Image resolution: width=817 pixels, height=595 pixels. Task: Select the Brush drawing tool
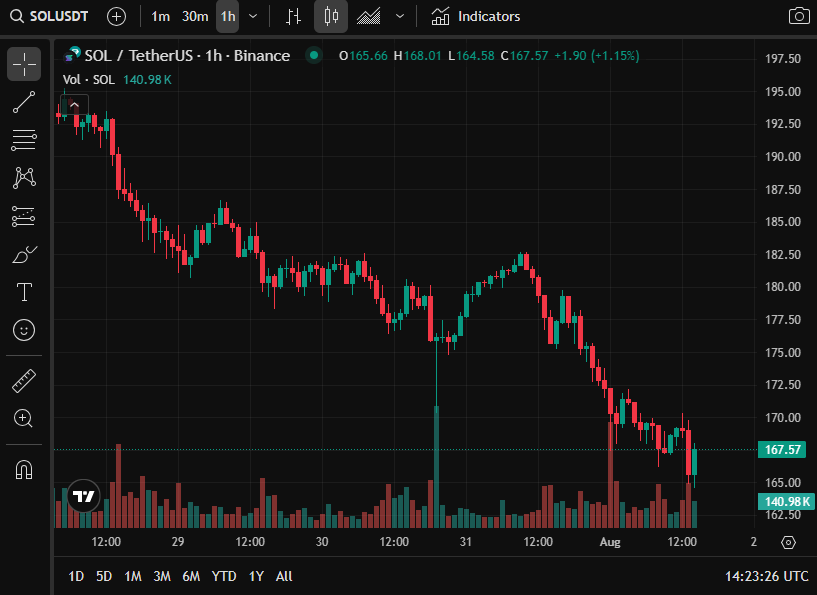pos(24,254)
